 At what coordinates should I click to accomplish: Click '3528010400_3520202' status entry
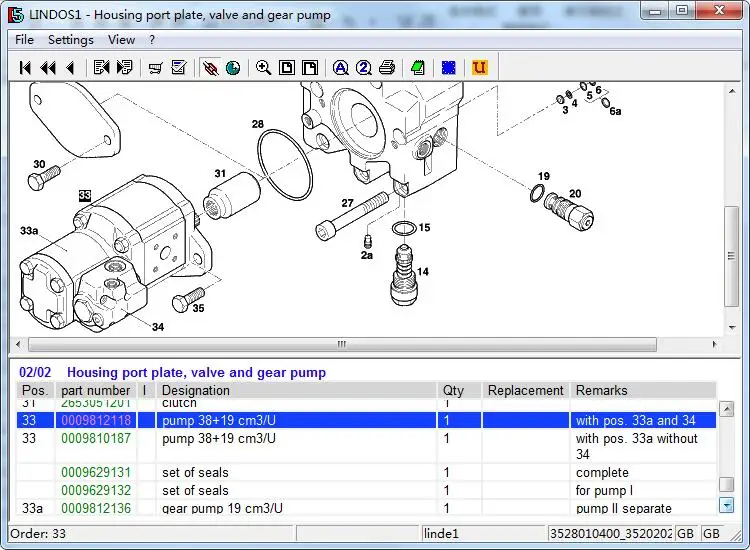(611, 533)
